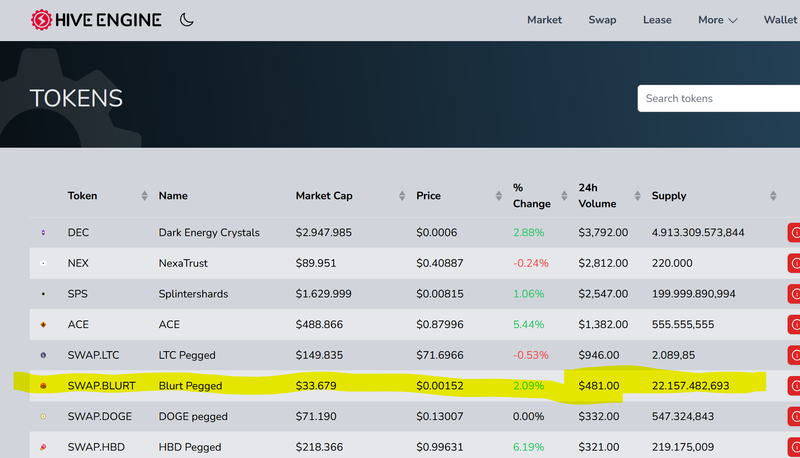The width and height of the screenshot is (800, 458).
Task: Click the Hive Engine logo
Action: click(97, 19)
